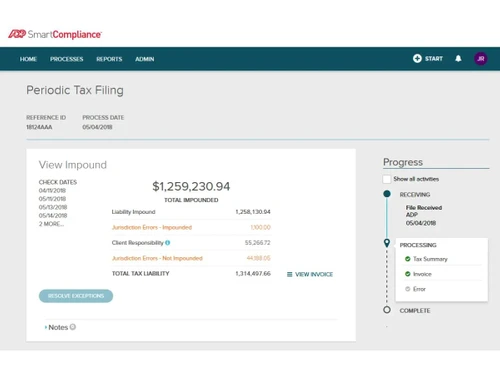Open Jurisdiction Errors - Impounded link
The height and width of the screenshot is (375, 500).
[x=152, y=227]
